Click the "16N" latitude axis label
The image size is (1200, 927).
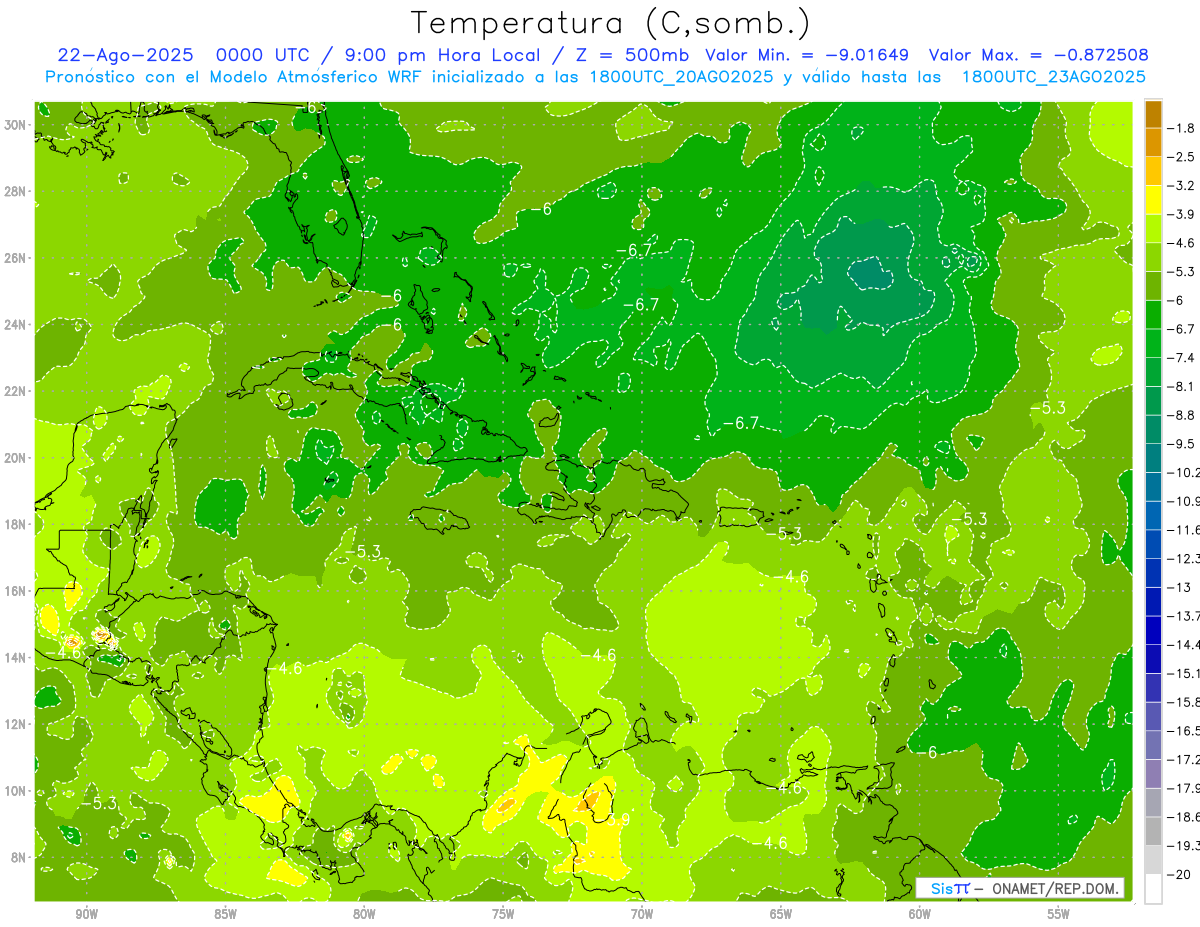point(16,591)
